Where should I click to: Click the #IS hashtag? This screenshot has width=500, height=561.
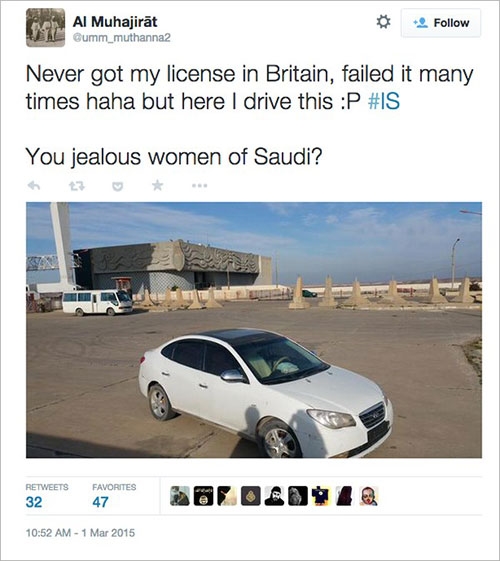click(x=384, y=101)
